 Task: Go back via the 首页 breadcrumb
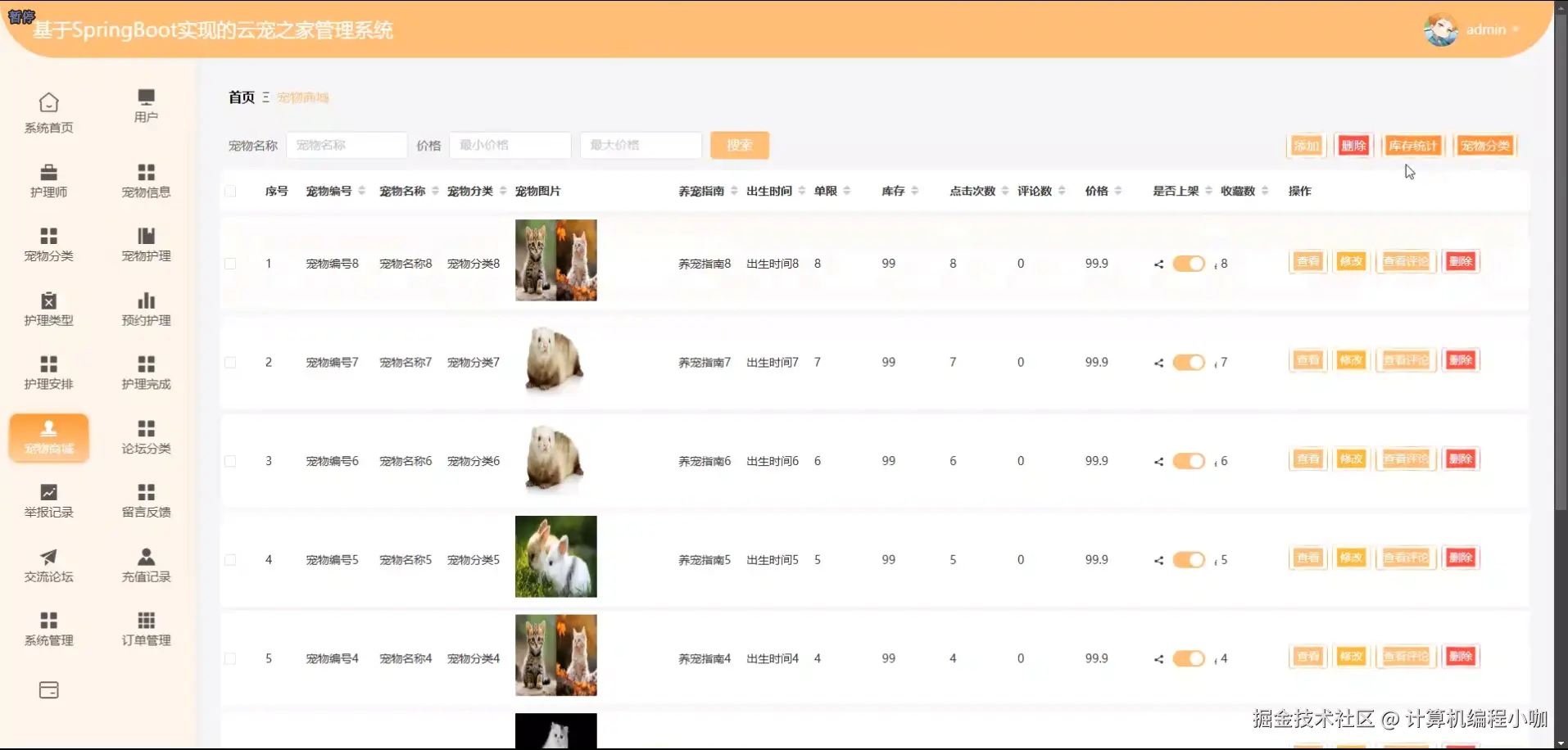(x=241, y=97)
